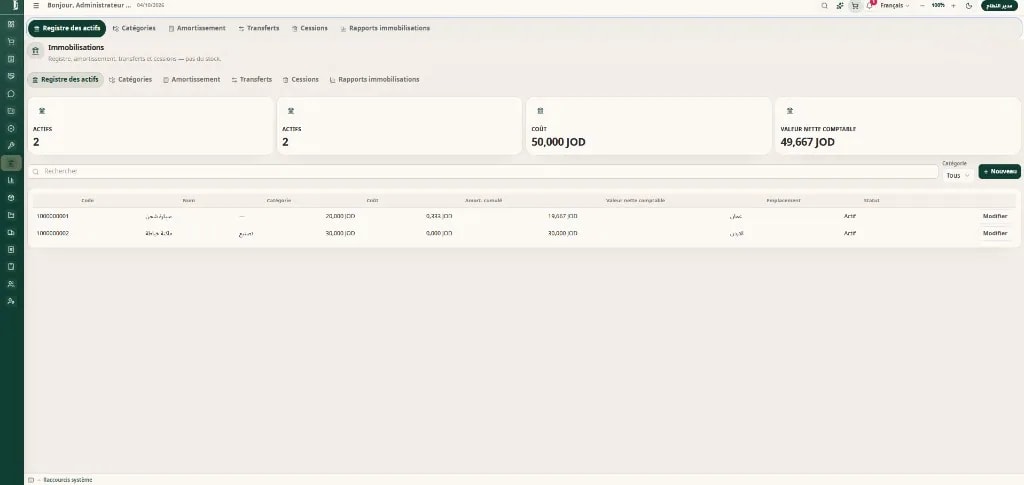This screenshot has height=485, width=1024.
Task: Open the Français language dropdown
Action: (x=895, y=5)
